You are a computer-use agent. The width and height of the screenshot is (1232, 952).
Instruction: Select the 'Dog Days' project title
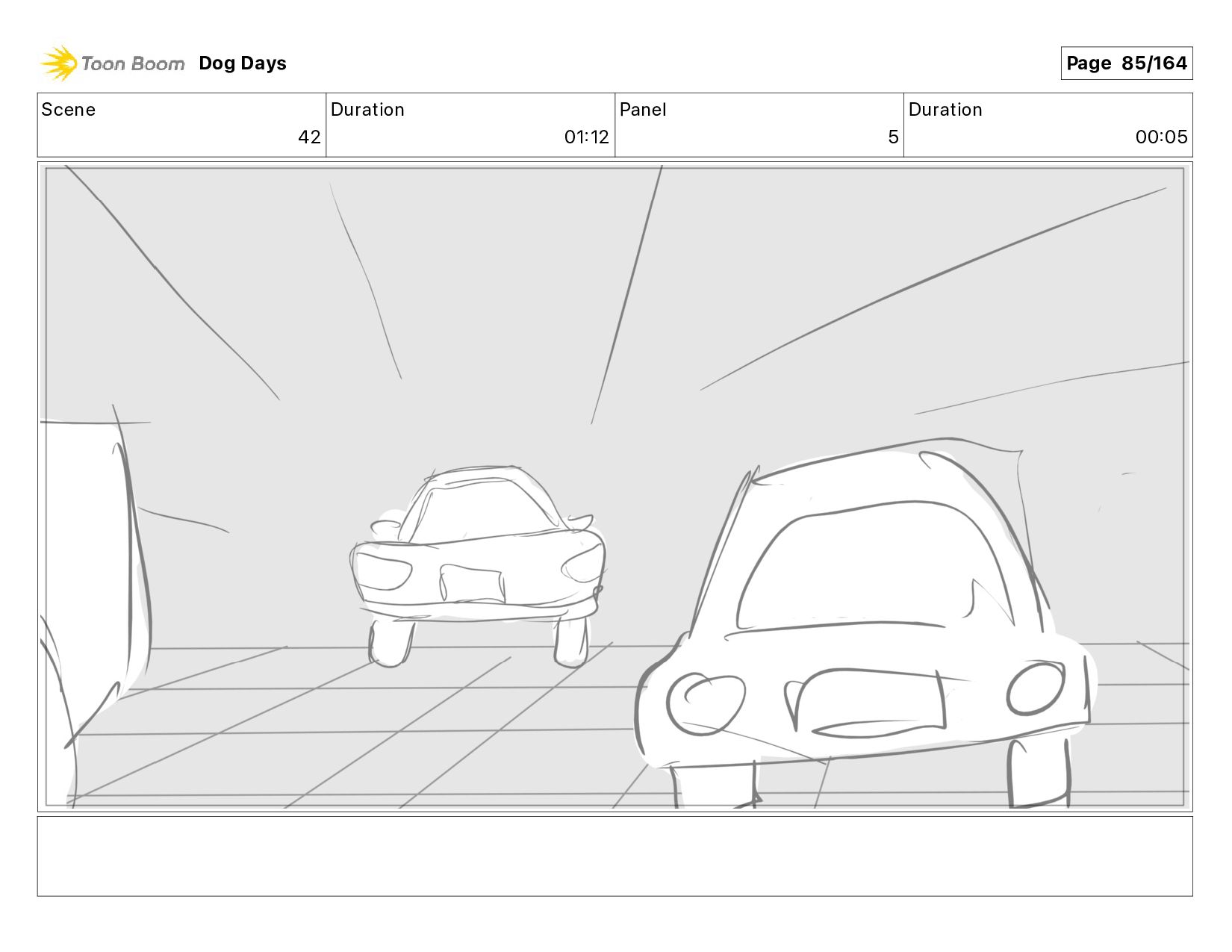click(243, 63)
